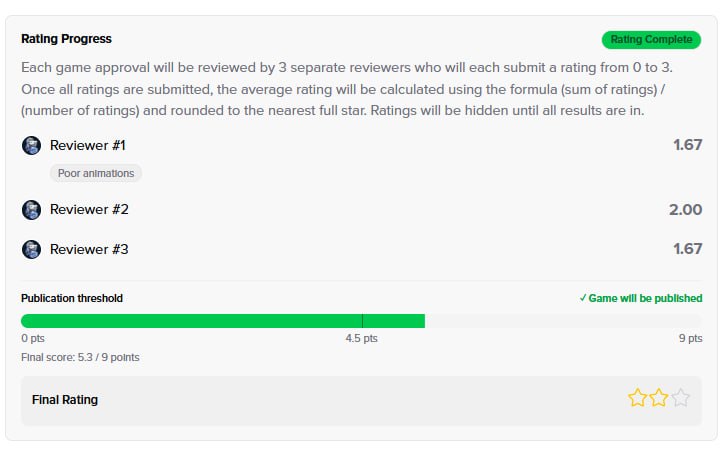Click the Final score 5.3 / 9 points text
The width and height of the screenshot is (728, 450).
80,358
